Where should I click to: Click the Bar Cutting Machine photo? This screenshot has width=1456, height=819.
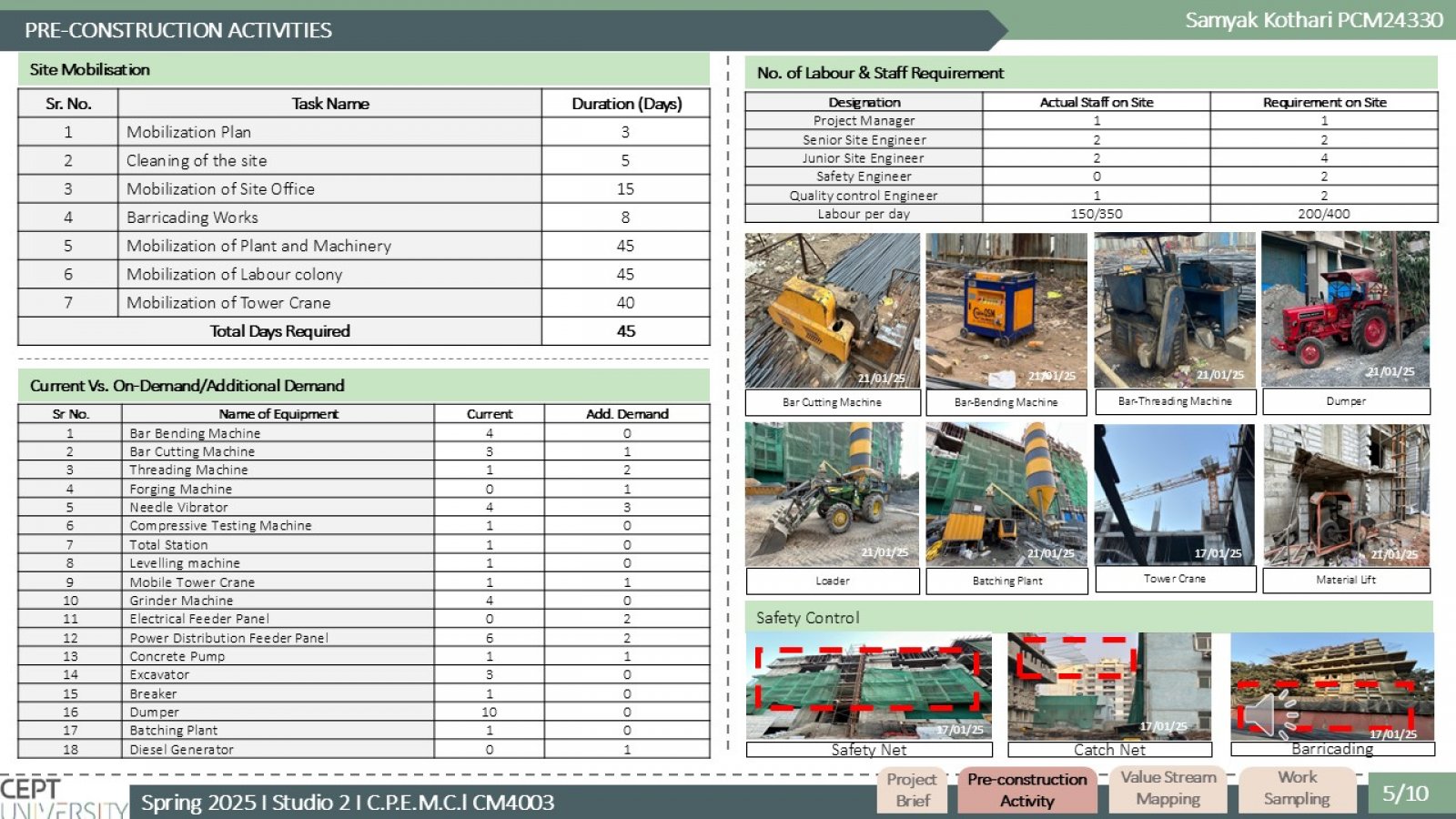832,310
